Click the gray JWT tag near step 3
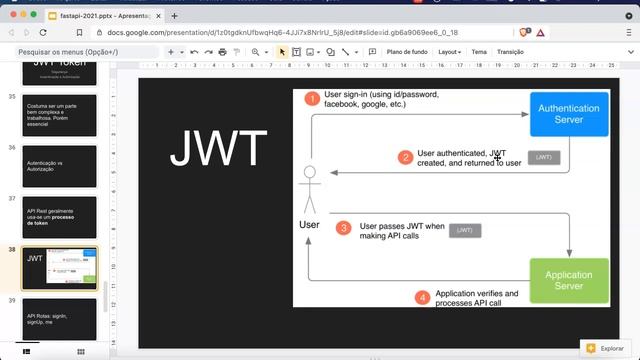Screen dimensions: 640x360 [x=465, y=231]
